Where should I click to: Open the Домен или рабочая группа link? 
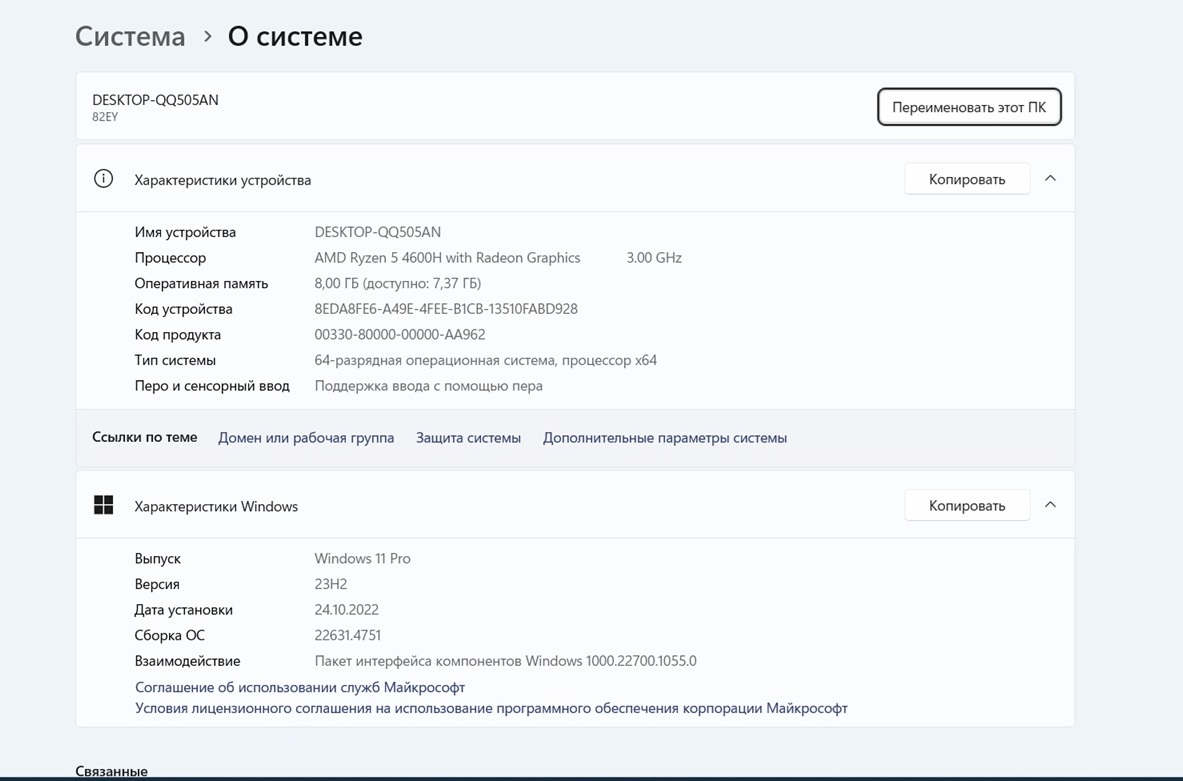306,438
